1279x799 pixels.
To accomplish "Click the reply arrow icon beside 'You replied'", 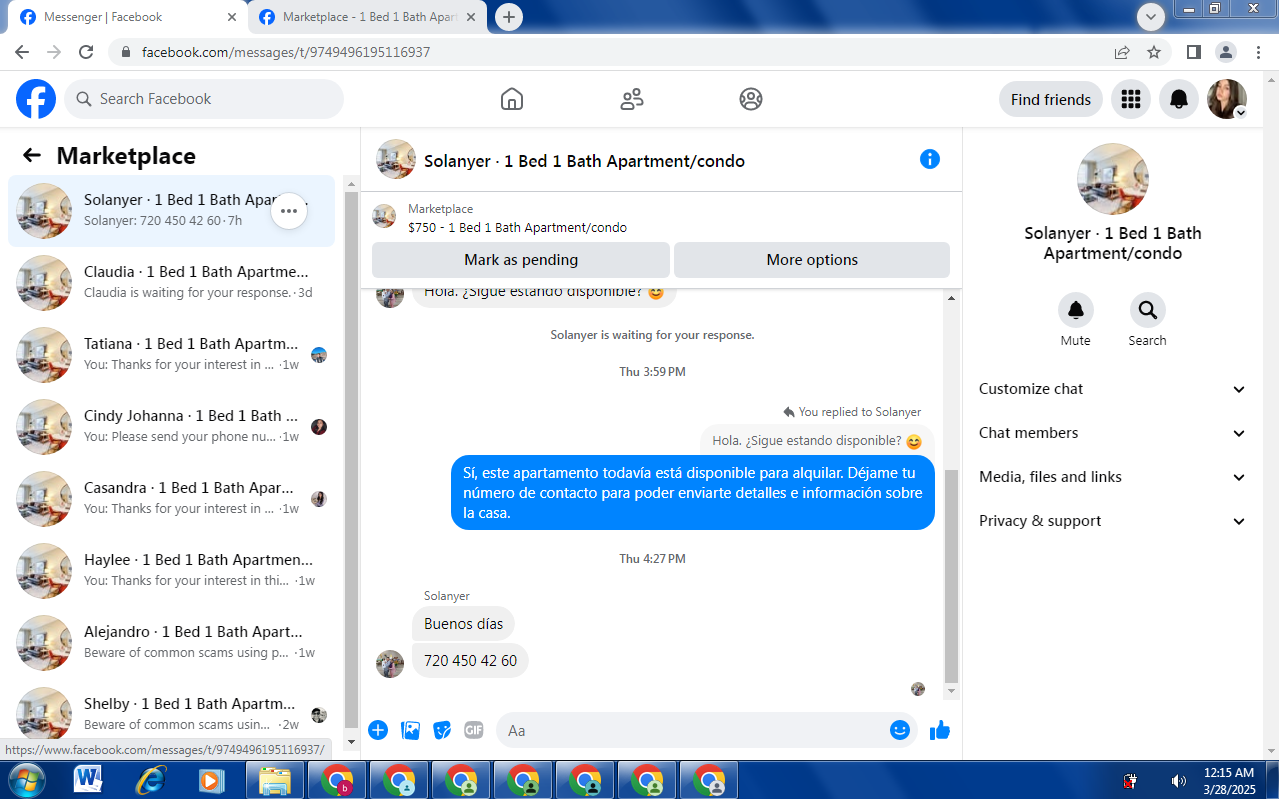I will pyautogui.click(x=789, y=412).
